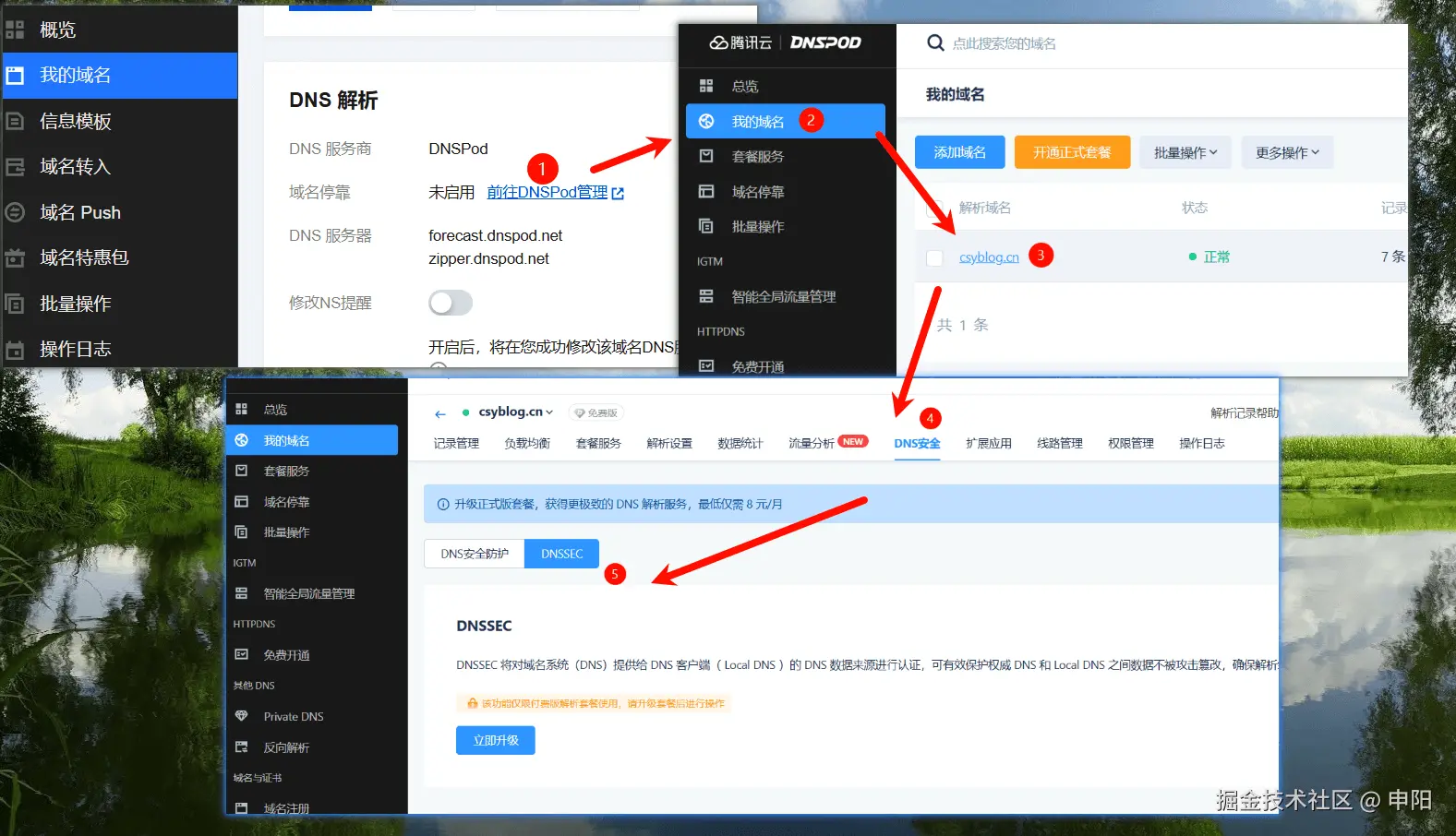Click the 正常 status on the csyblog.cn row
The width and height of the screenshot is (1456, 836).
(1209, 257)
